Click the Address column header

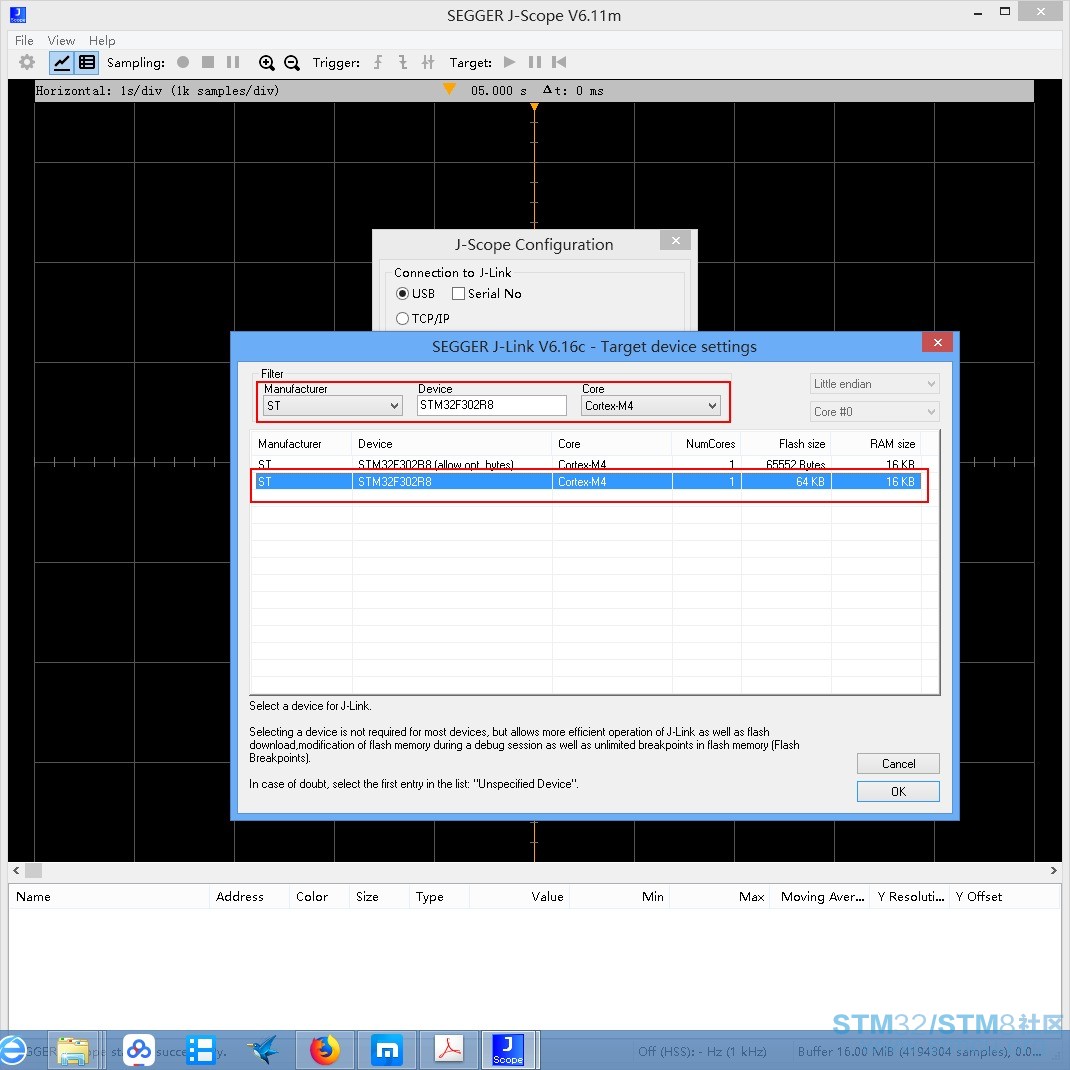249,897
